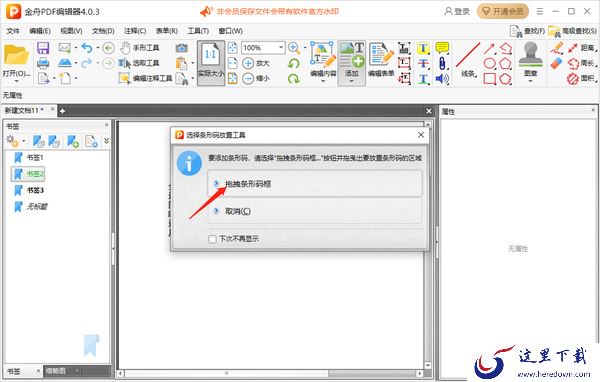Expand the bookmark toolbar overflow chevron
Screen dimensions: 600x382
(x=106, y=141)
